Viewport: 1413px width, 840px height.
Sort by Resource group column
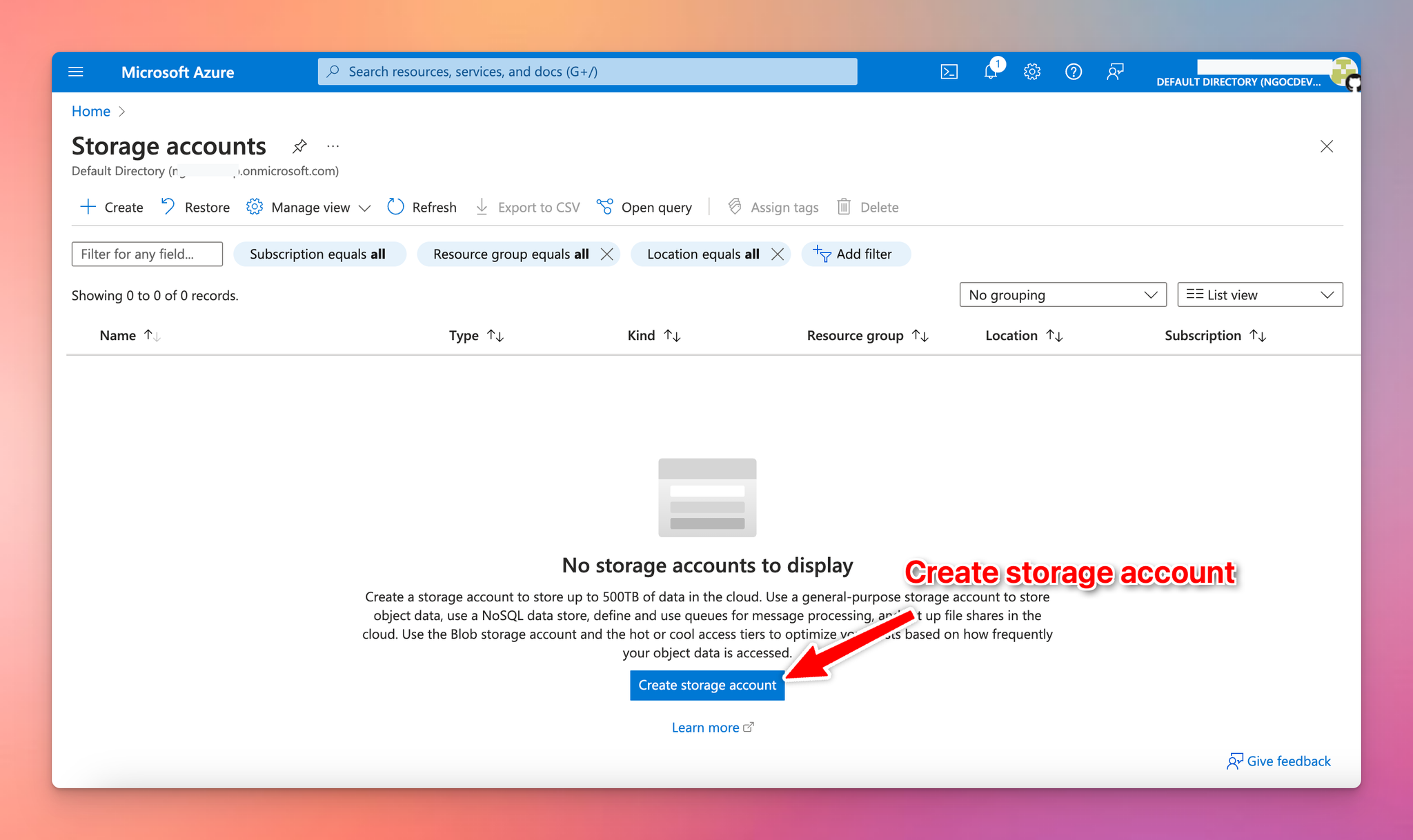click(x=868, y=335)
